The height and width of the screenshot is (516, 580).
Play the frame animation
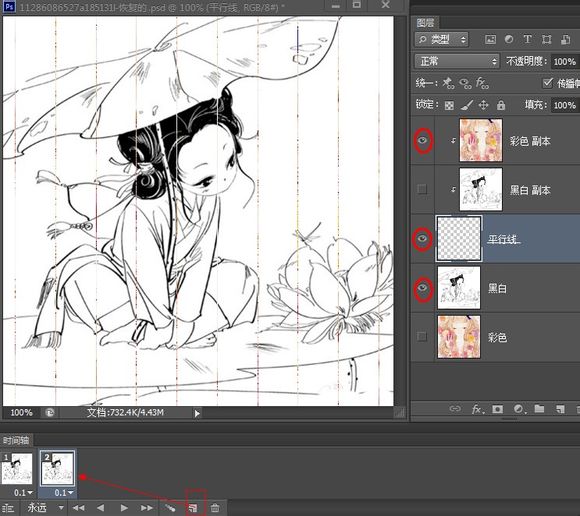124,508
